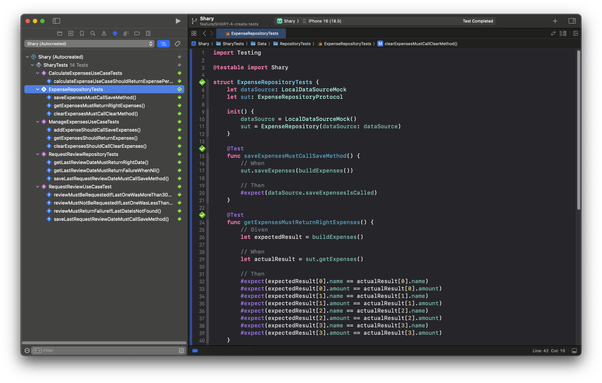Open the Shary (Autocreated) test plan dropdown
The width and height of the screenshot is (602, 383).
(x=89, y=44)
